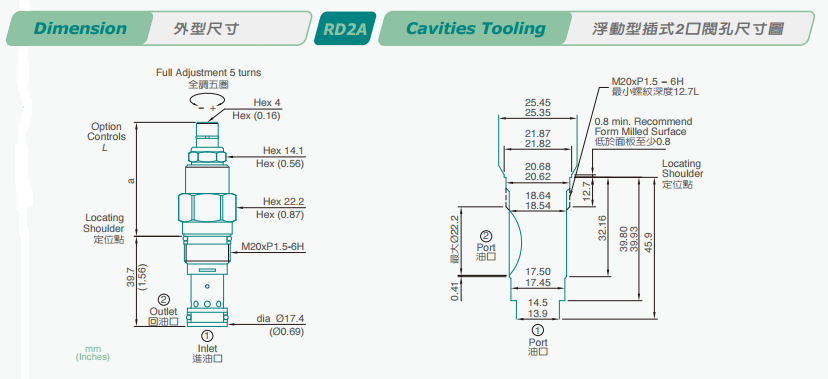Click the circled 2 Port marker in cavity drawing
828x379 pixels.
(x=486, y=236)
